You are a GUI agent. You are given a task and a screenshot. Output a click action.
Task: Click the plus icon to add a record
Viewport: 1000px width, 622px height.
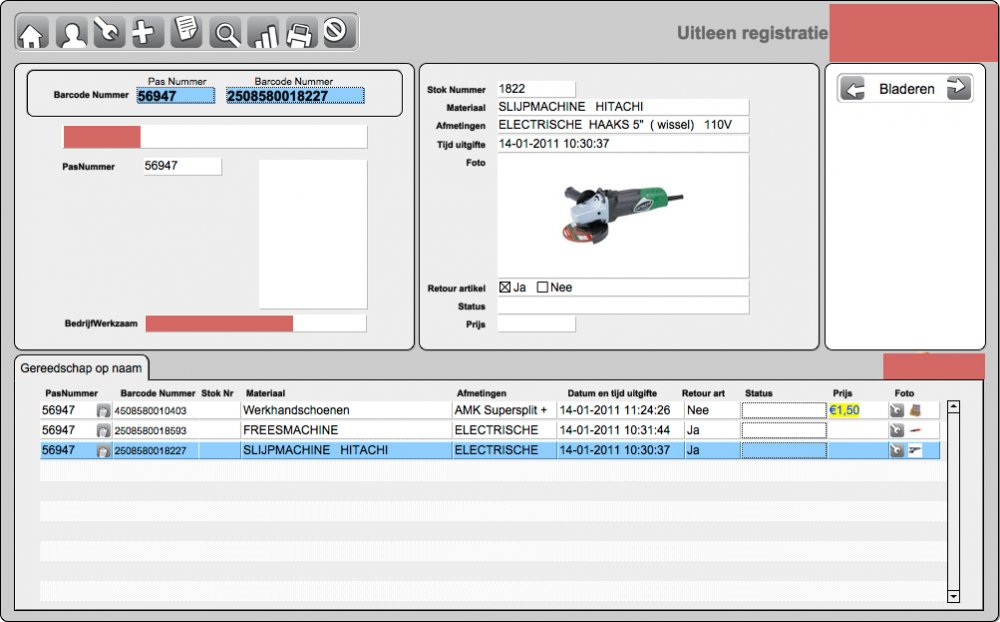pyautogui.click(x=147, y=33)
